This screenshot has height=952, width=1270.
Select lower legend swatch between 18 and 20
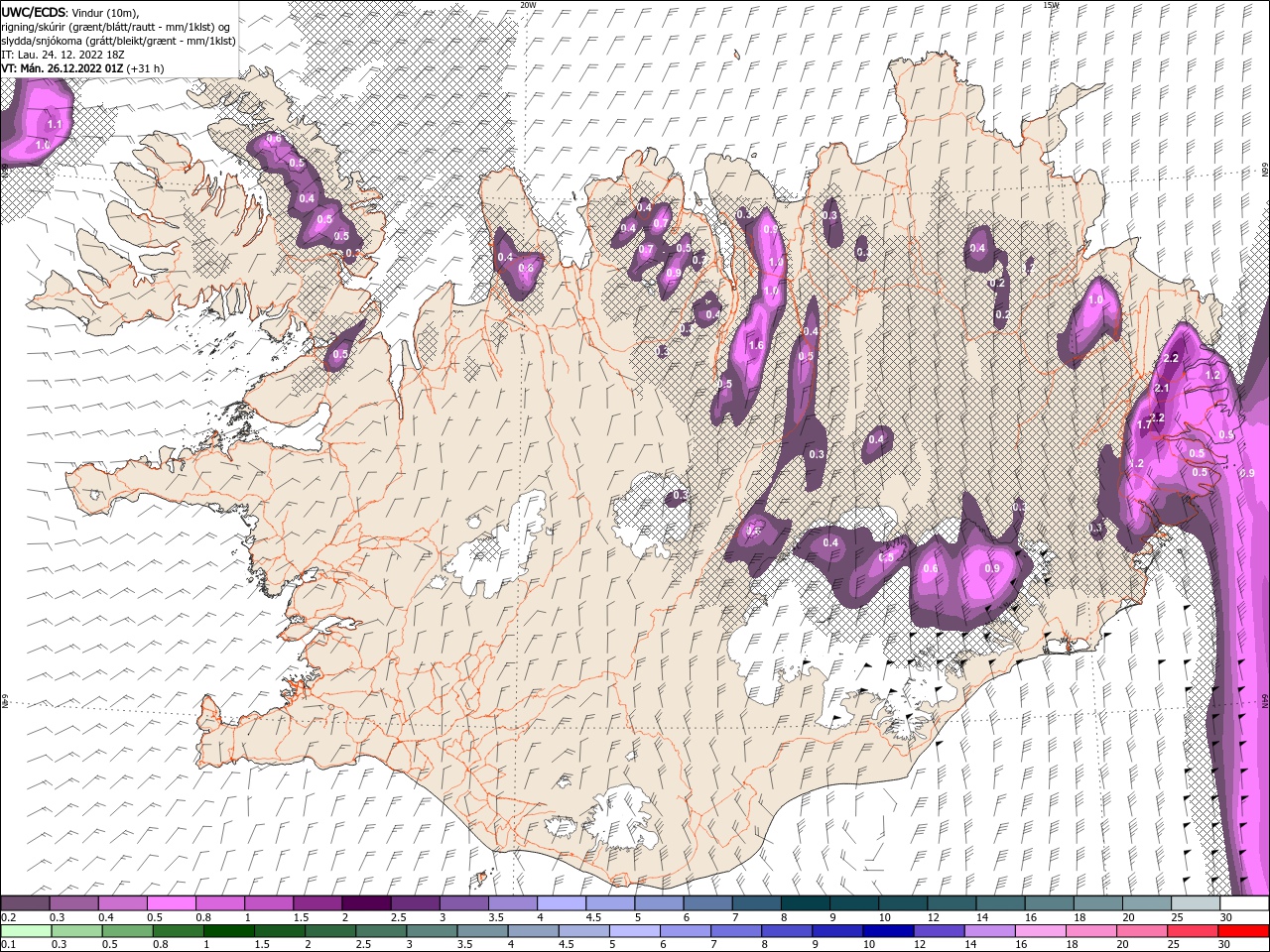pos(1092,931)
